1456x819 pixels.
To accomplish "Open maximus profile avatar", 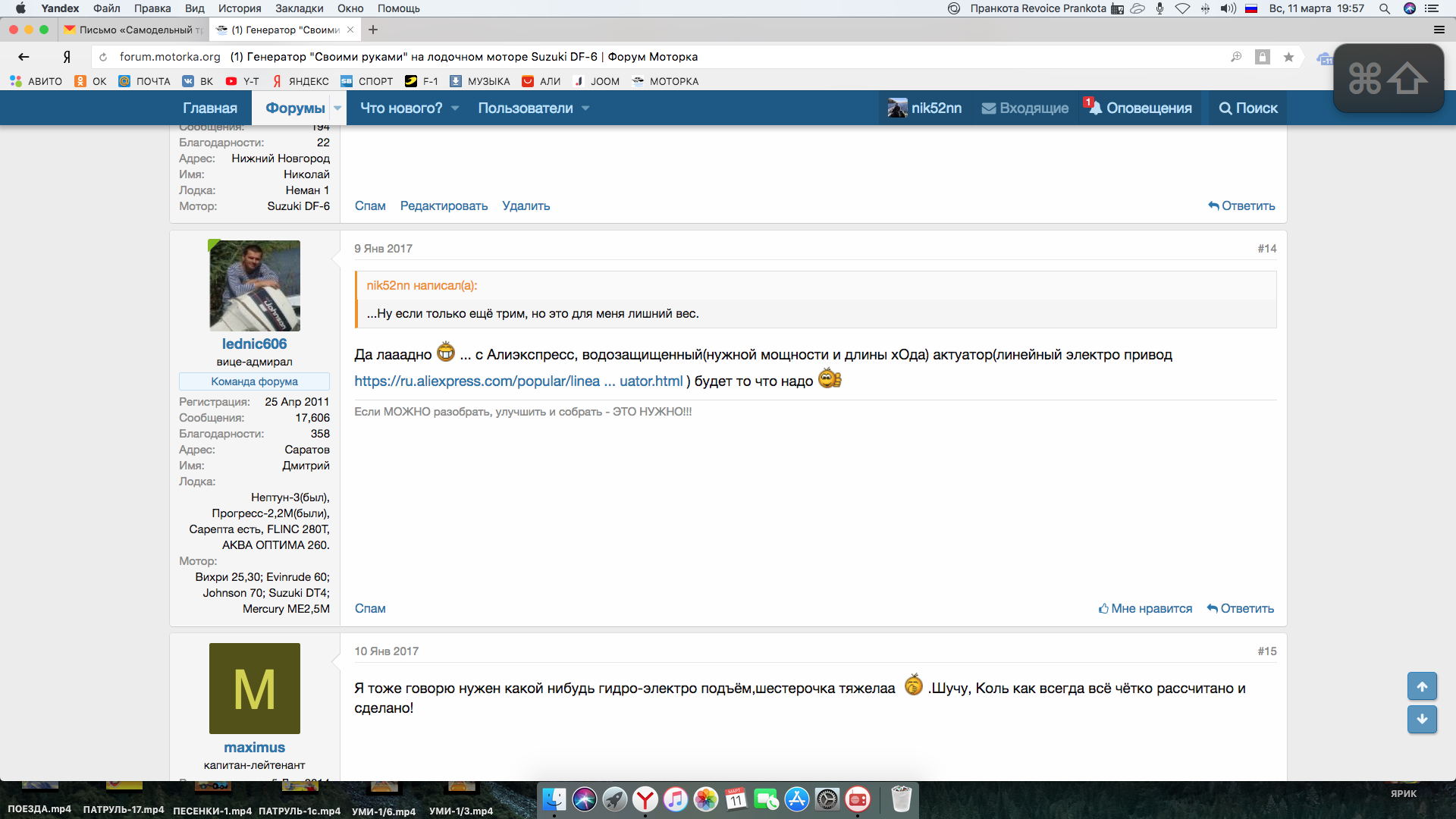I will coord(254,689).
